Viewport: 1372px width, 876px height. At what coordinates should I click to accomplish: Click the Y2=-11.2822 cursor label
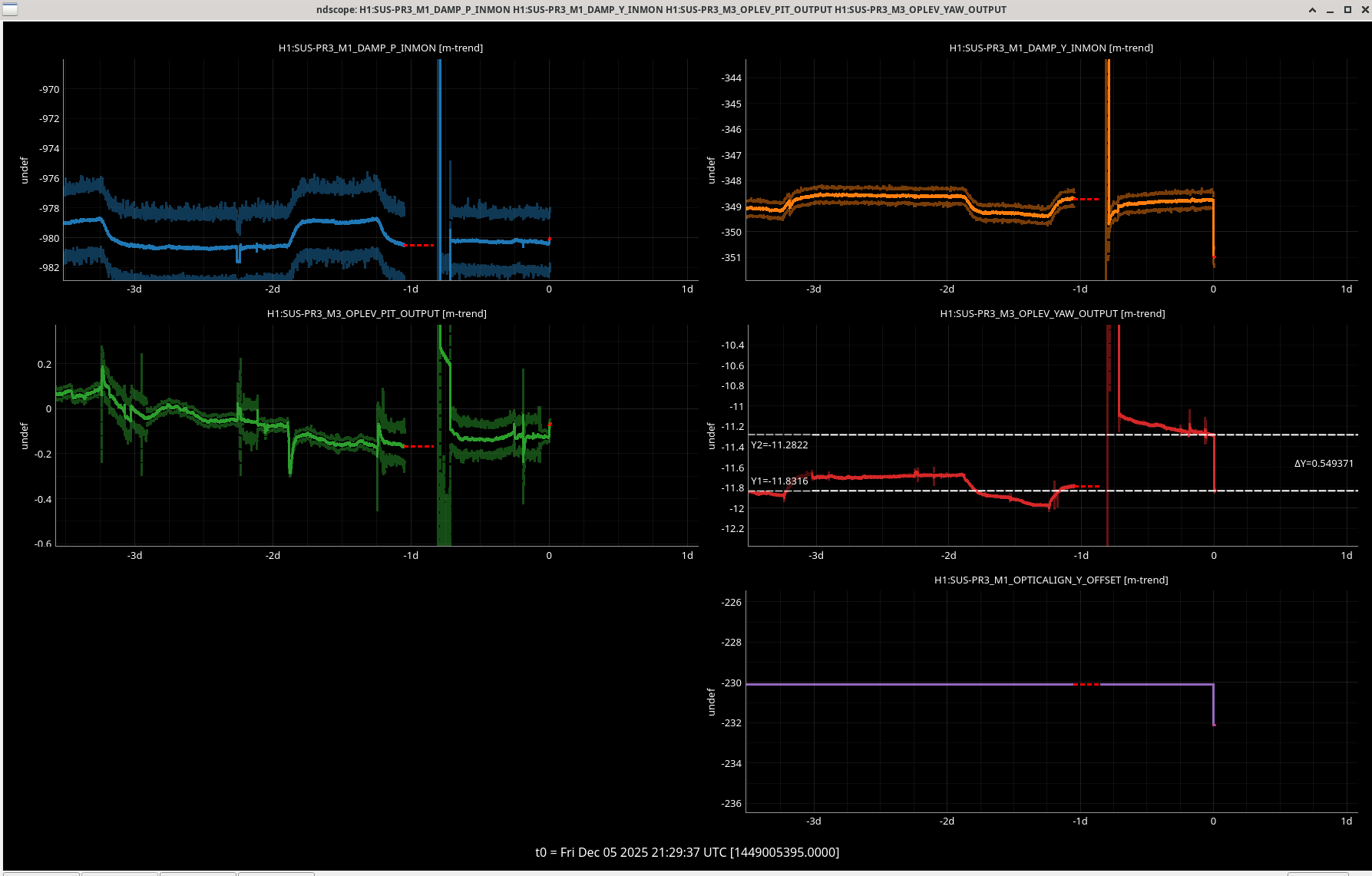point(779,445)
